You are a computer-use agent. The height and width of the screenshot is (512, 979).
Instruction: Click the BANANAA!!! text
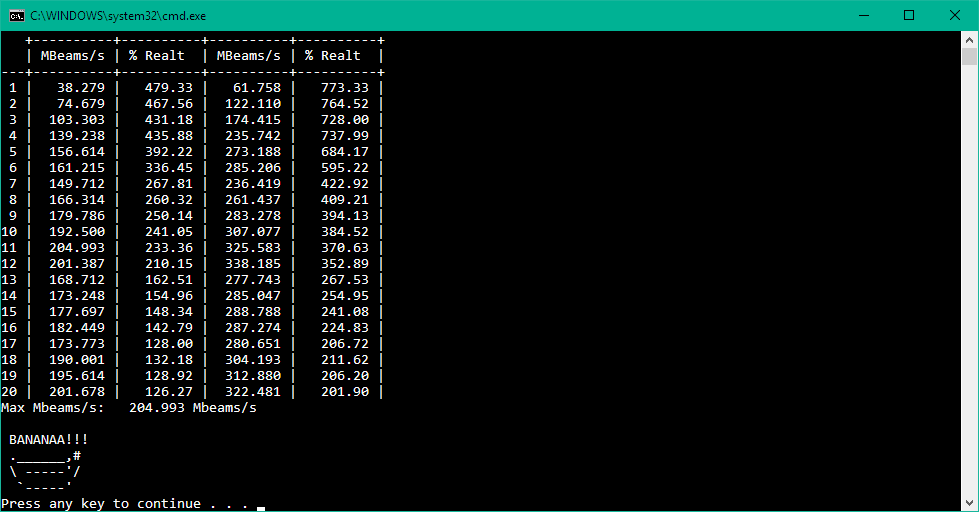[x=49, y=440]
